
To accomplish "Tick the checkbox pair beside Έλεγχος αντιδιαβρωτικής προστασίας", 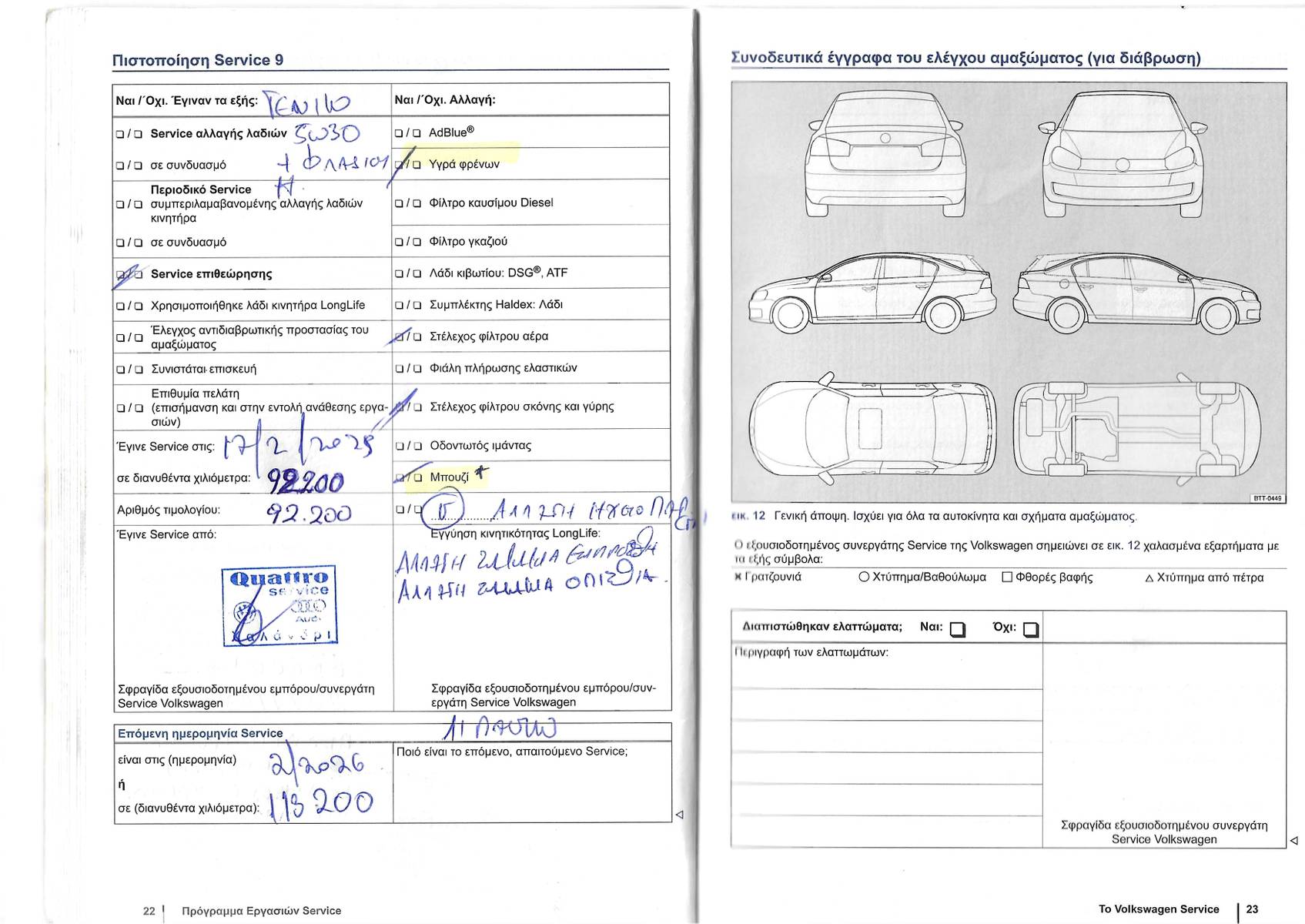I will 129,337.
